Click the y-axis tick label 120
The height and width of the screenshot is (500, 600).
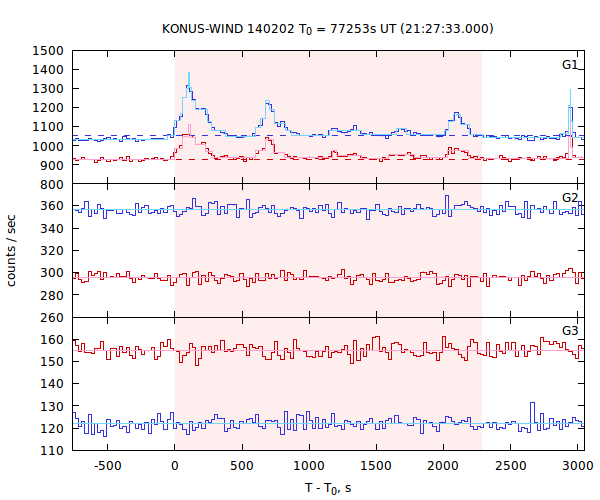coord(52,428)
